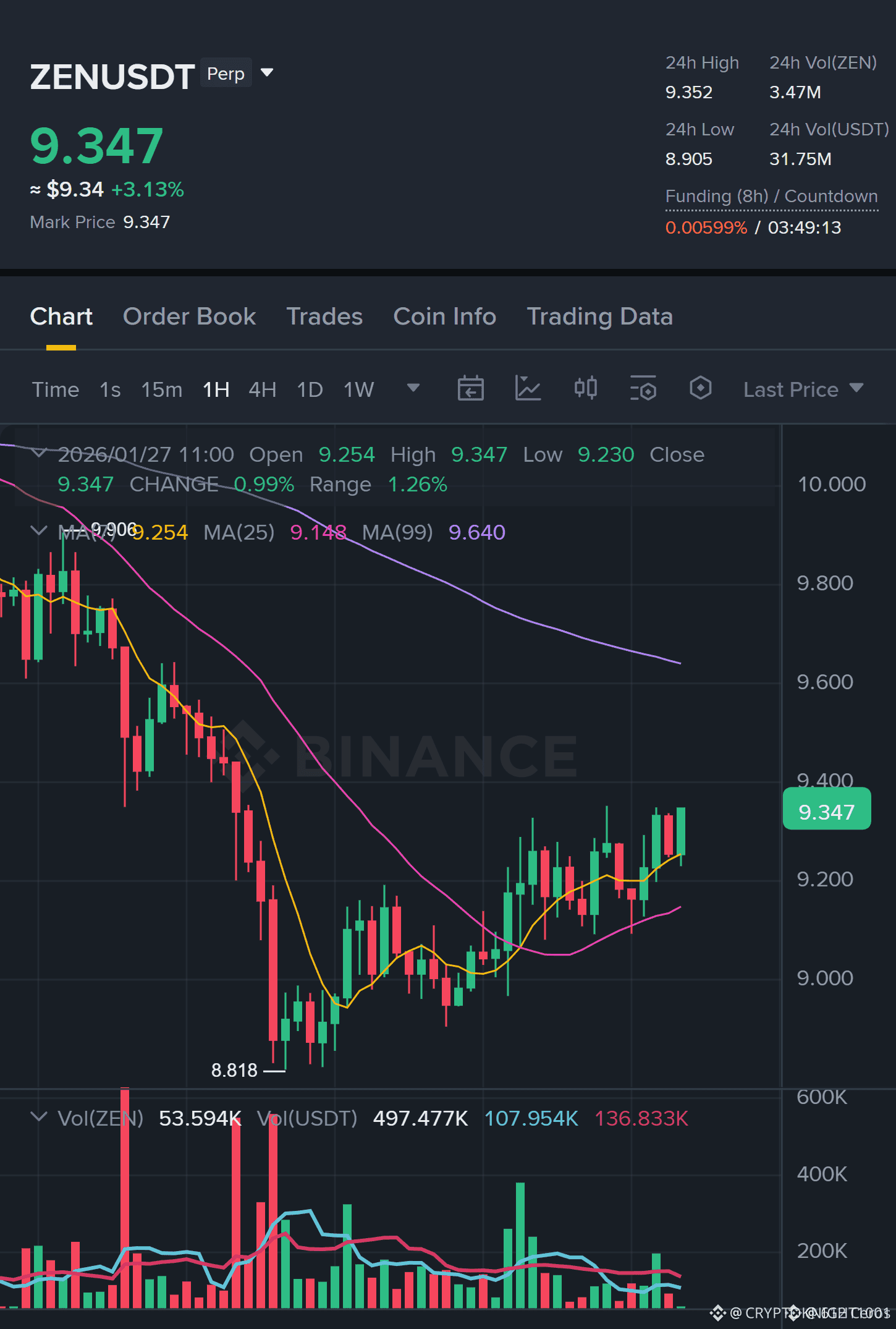Viewport: 896px width, 1329px height.
Task: Click the hexagon chart preferences icon
Action: 700,389
